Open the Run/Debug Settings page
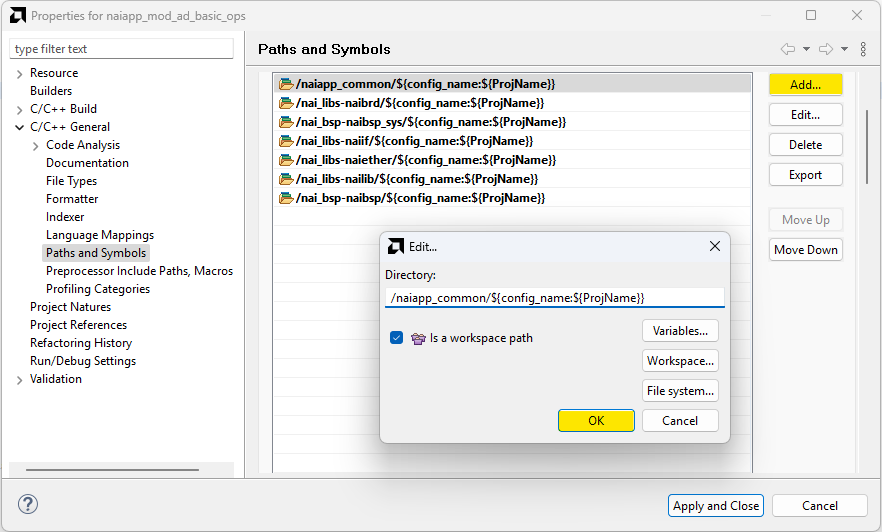This screenshot has height=532, width=882. click(82, 361)
